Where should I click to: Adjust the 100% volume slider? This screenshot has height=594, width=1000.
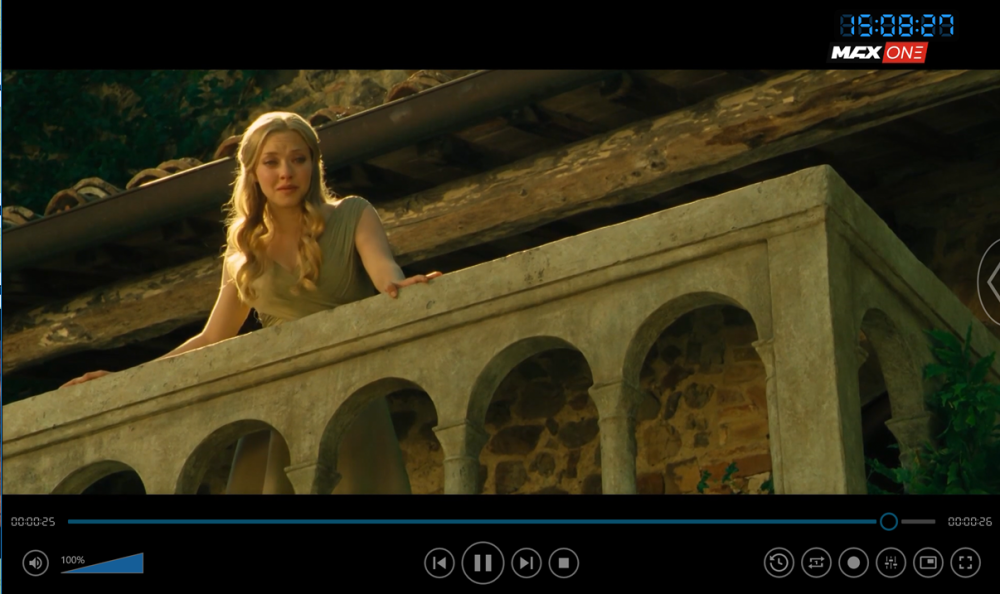pyautogui.click(x=102, y=563)
